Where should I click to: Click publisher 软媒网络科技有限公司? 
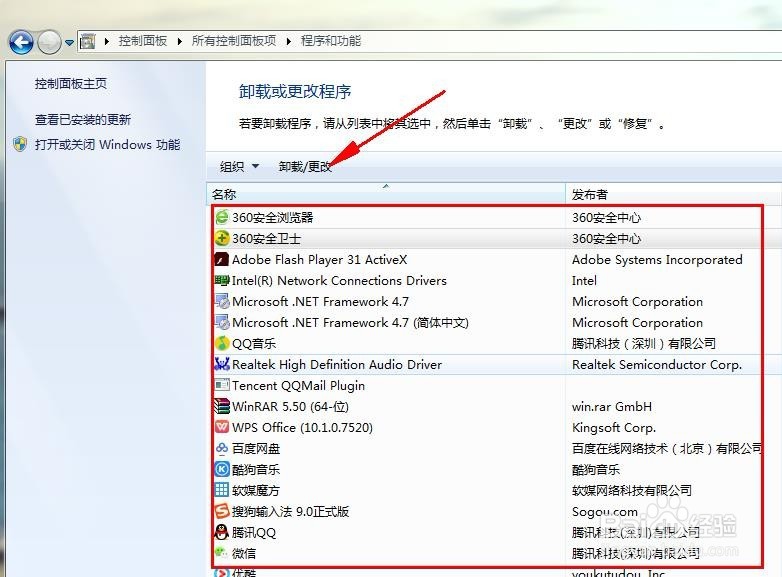tap(632, 490)
